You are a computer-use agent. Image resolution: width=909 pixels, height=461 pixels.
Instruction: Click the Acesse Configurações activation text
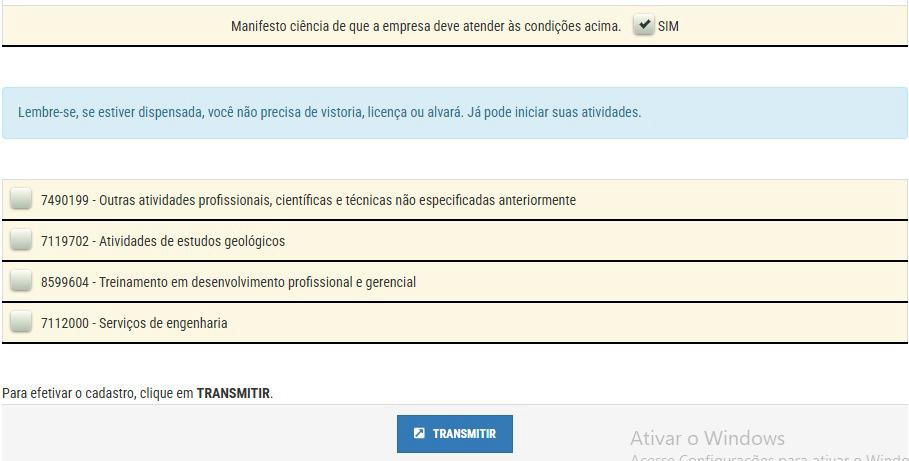tap(769, 457)
